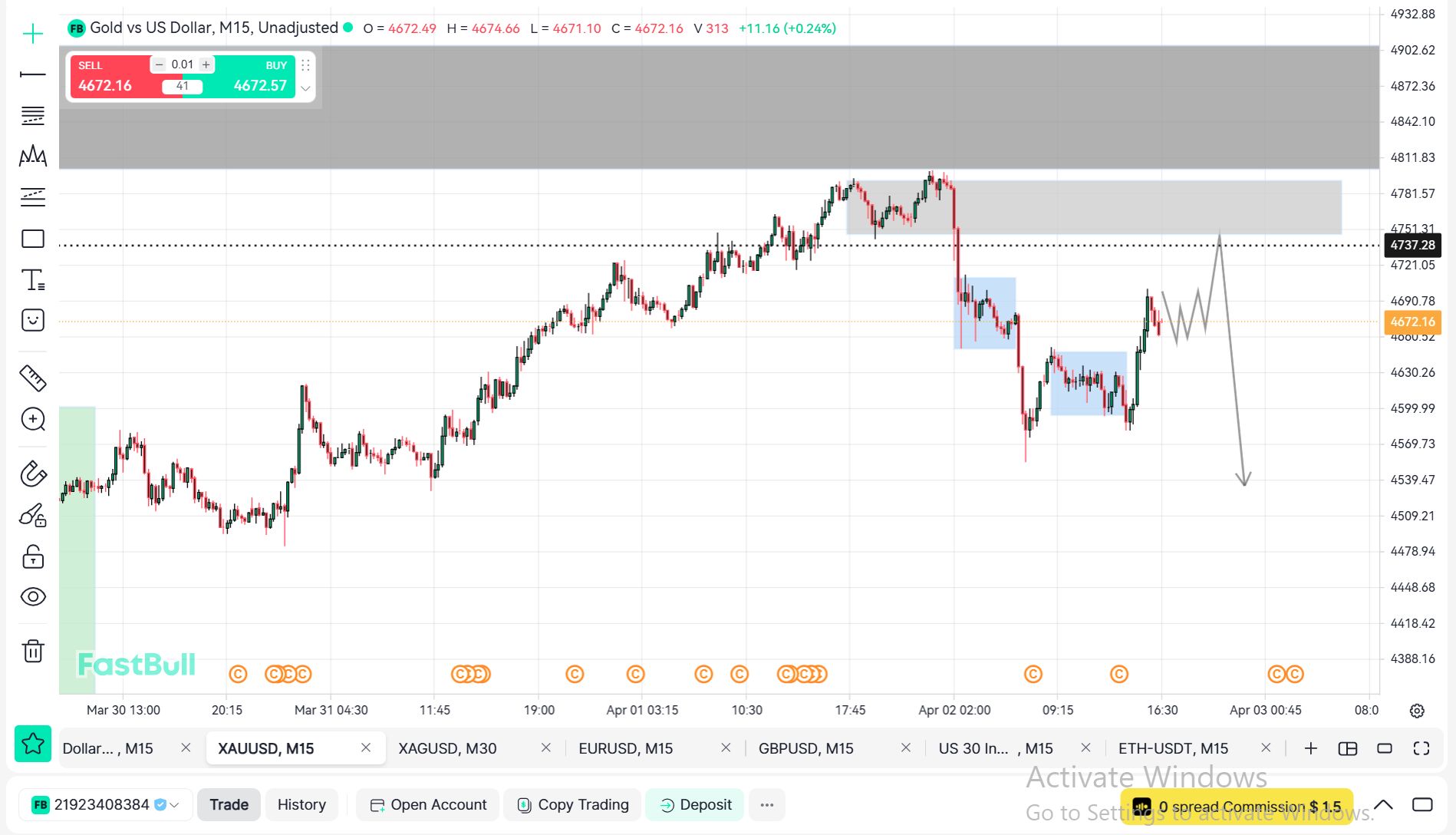Select the crosshair cursor tool
Screen dimensions: 1456x835
[x=33, y=34]
